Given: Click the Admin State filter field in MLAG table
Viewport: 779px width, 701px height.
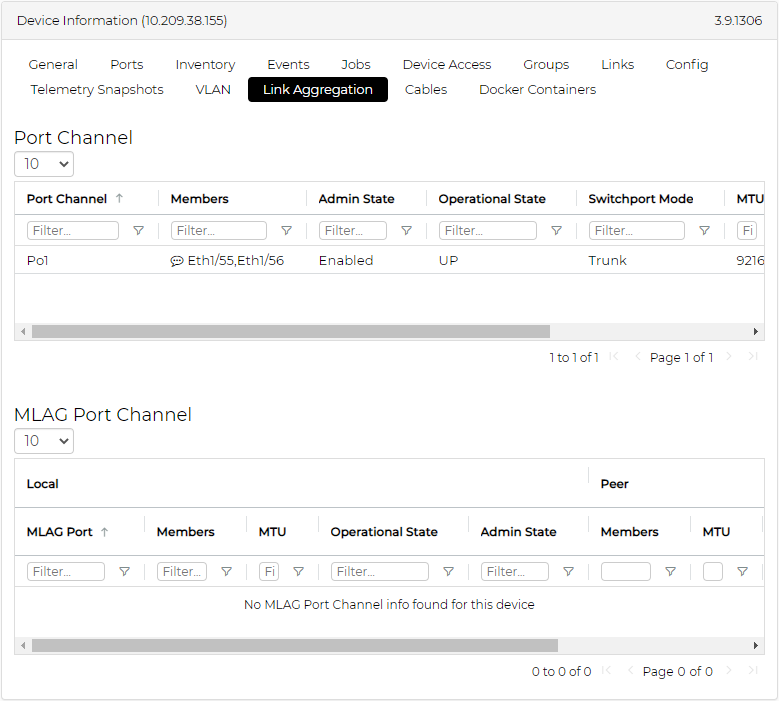Looking at the screenshot, I should 514,572.
